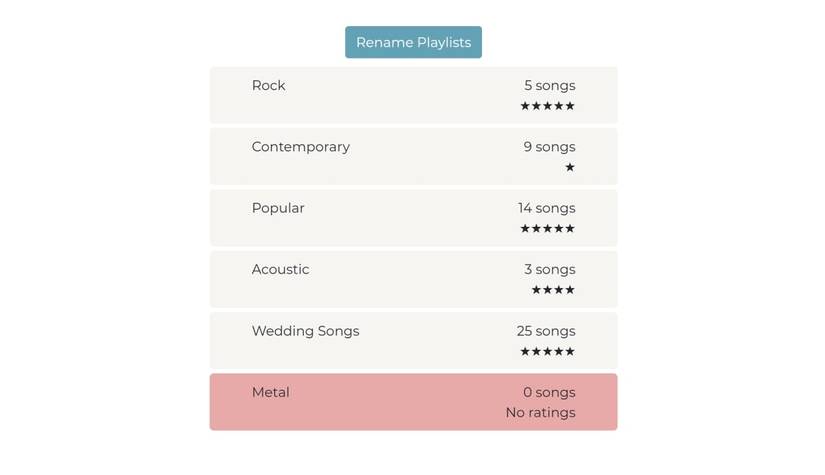
Task: Choose the Popular playlist name
Action: click(278, 208)
